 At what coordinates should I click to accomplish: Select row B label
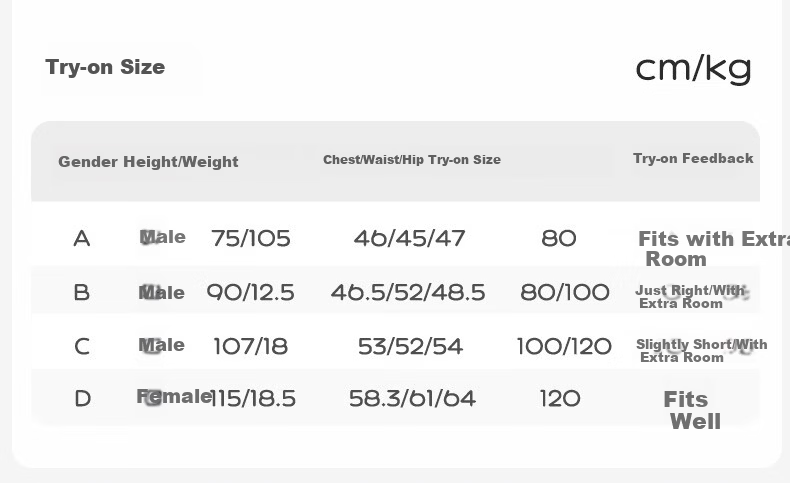tap(82, 293)
